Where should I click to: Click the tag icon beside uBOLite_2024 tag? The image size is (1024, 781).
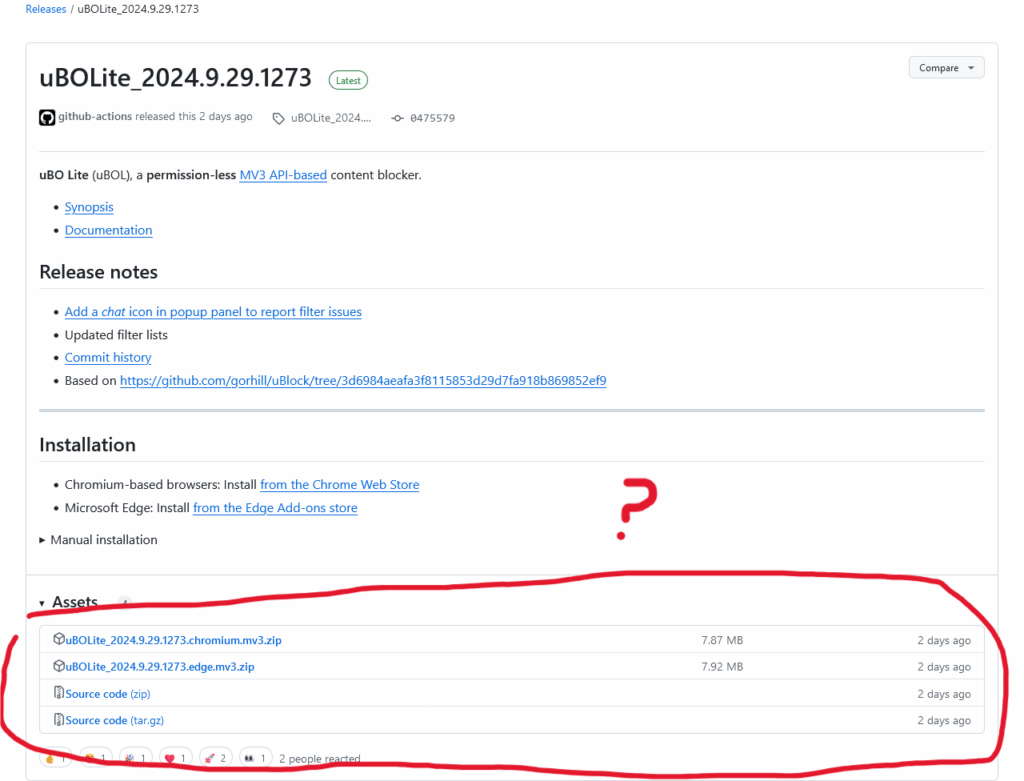pyautogui.click(x=278, y=118)
